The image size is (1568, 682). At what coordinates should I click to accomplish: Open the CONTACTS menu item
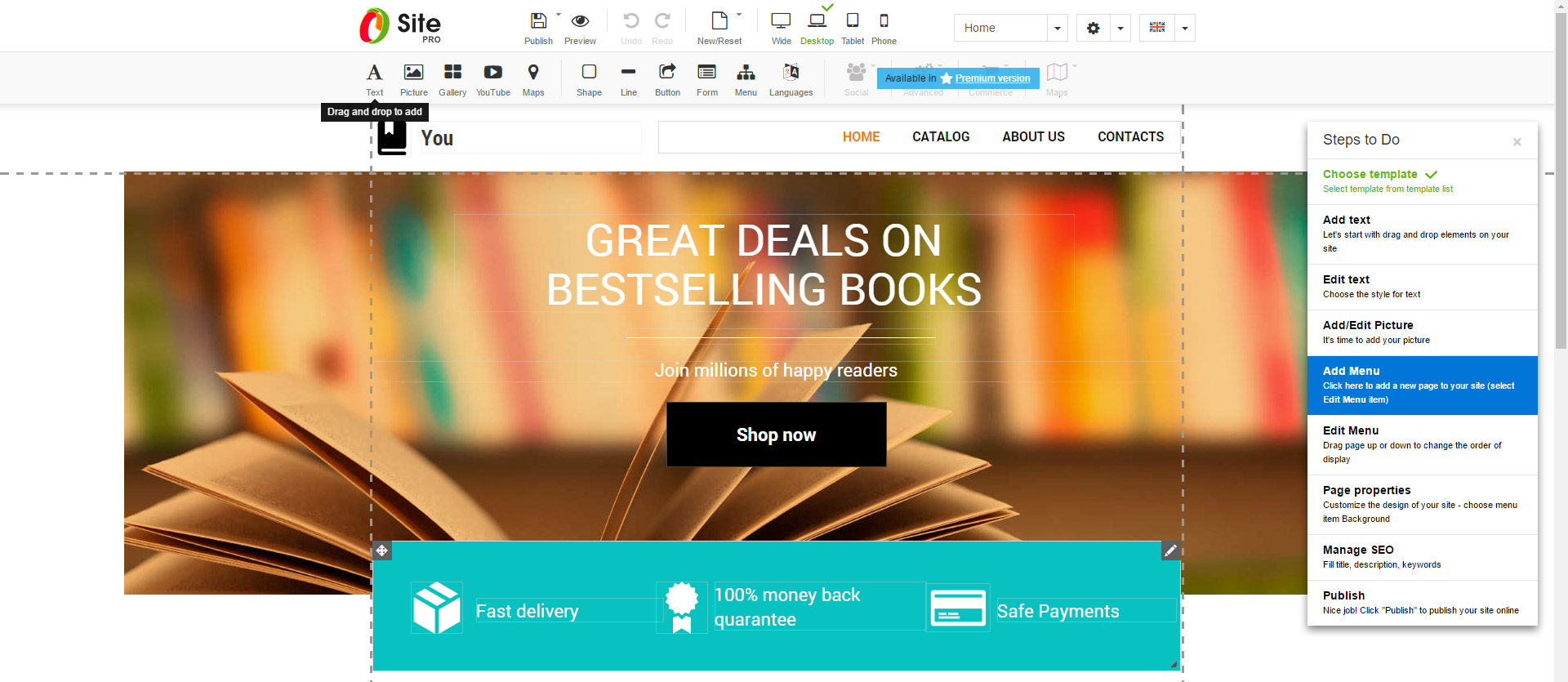coord(1130,137)
